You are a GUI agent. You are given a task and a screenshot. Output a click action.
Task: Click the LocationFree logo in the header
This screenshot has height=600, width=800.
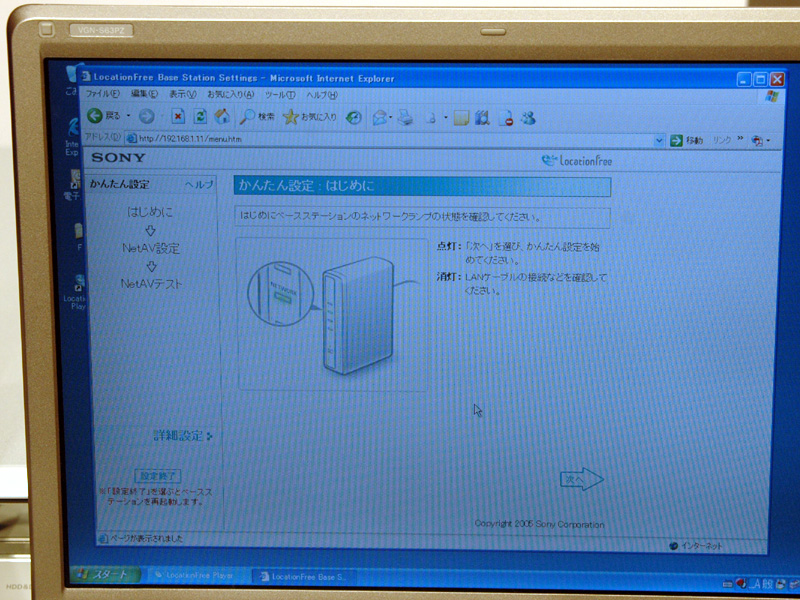point(577,161)
